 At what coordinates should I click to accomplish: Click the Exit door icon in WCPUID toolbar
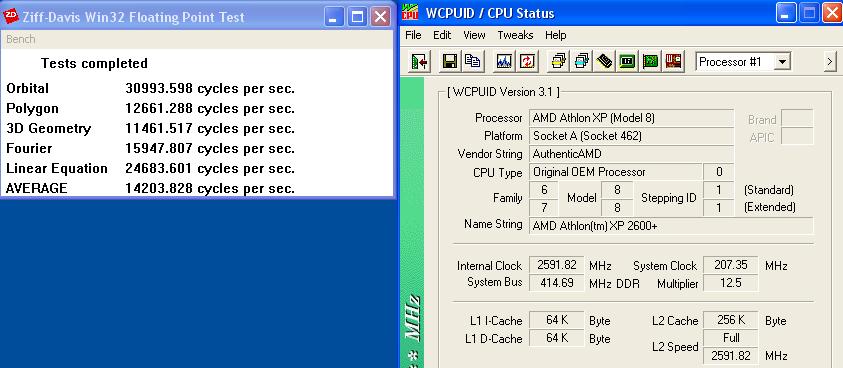pos(419,62)
